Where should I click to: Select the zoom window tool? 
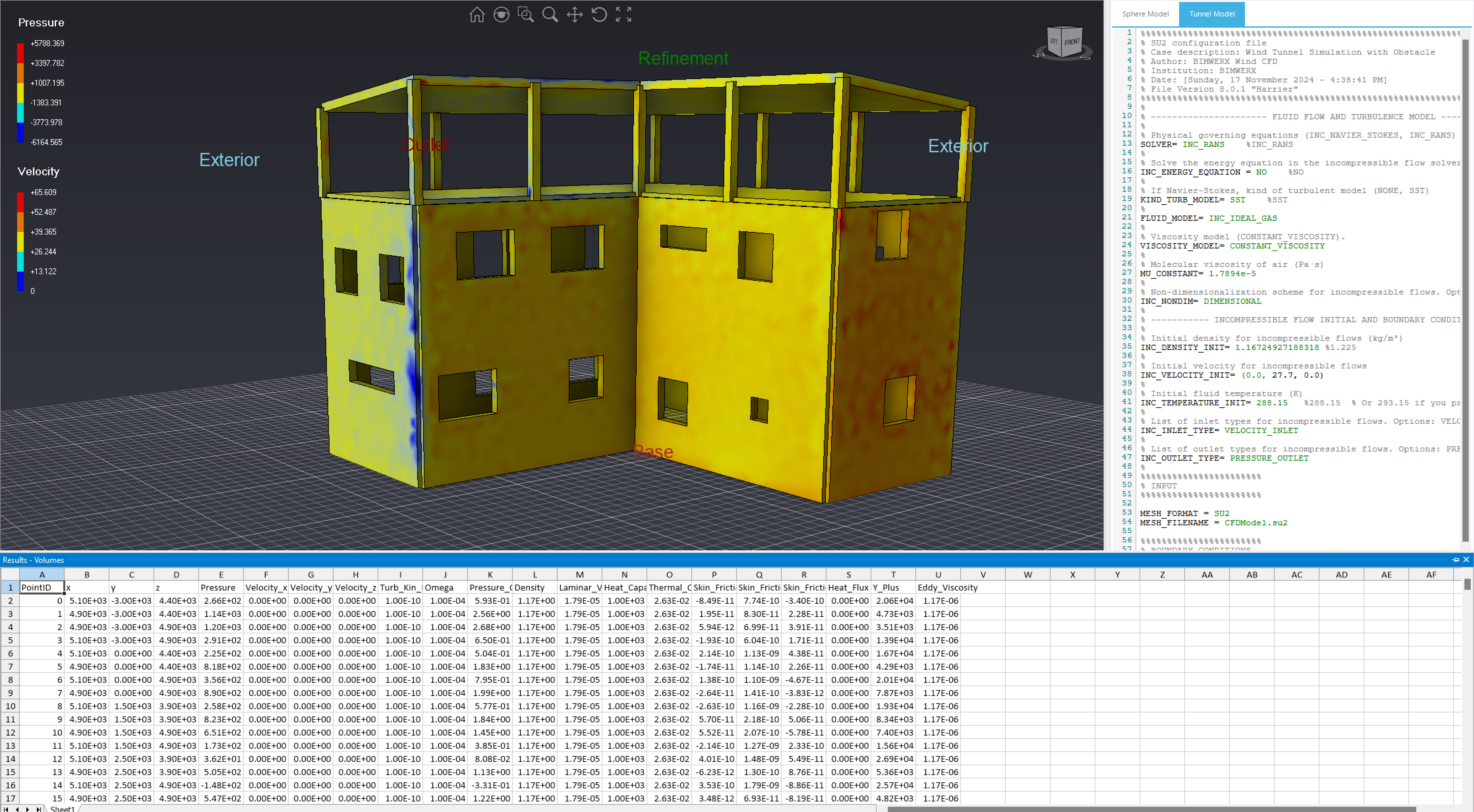[525, 14]
